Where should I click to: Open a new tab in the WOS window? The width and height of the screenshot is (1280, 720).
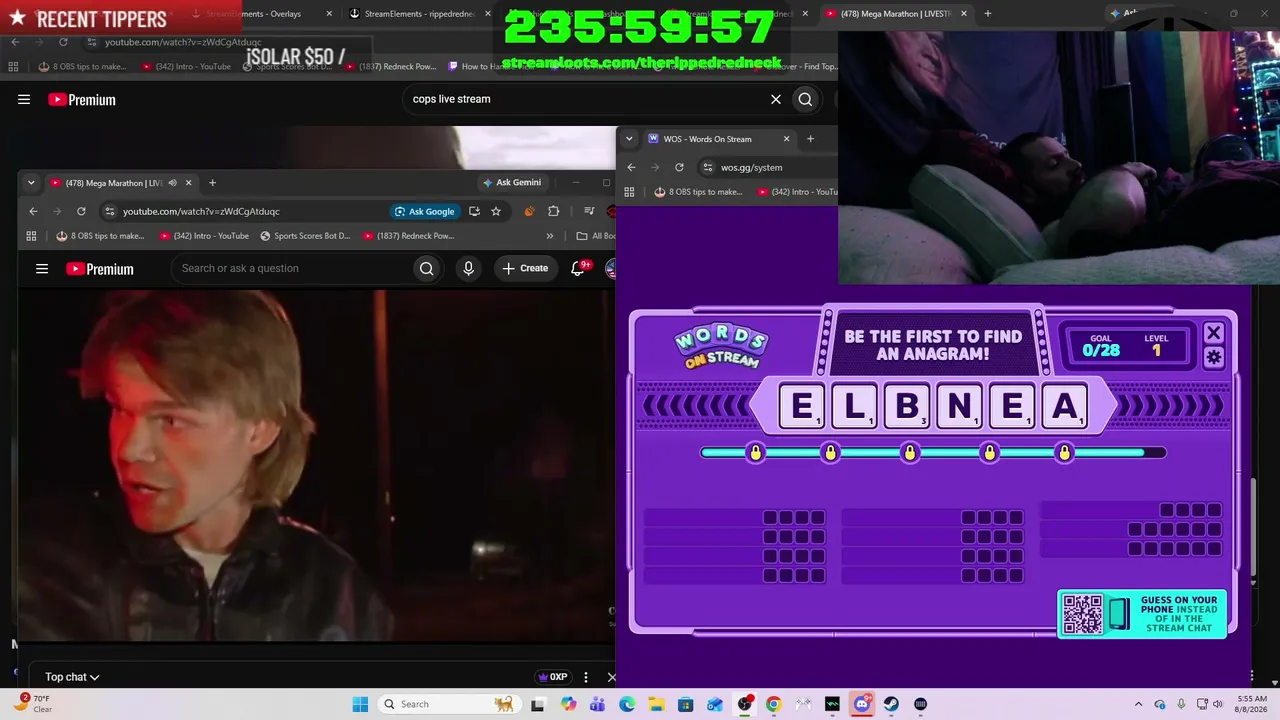[x=810, y=139]
